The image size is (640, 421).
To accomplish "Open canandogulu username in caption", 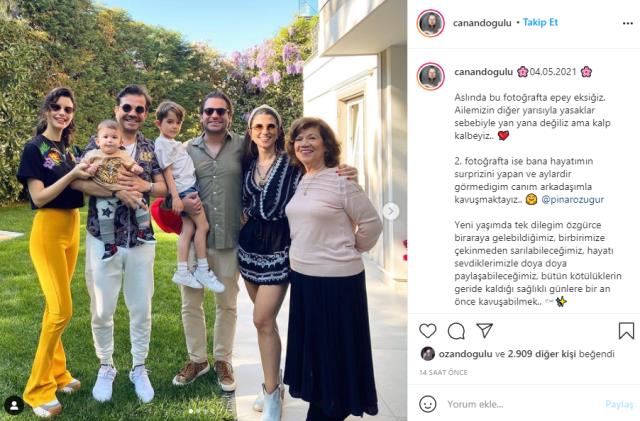I will click(483, 72).
